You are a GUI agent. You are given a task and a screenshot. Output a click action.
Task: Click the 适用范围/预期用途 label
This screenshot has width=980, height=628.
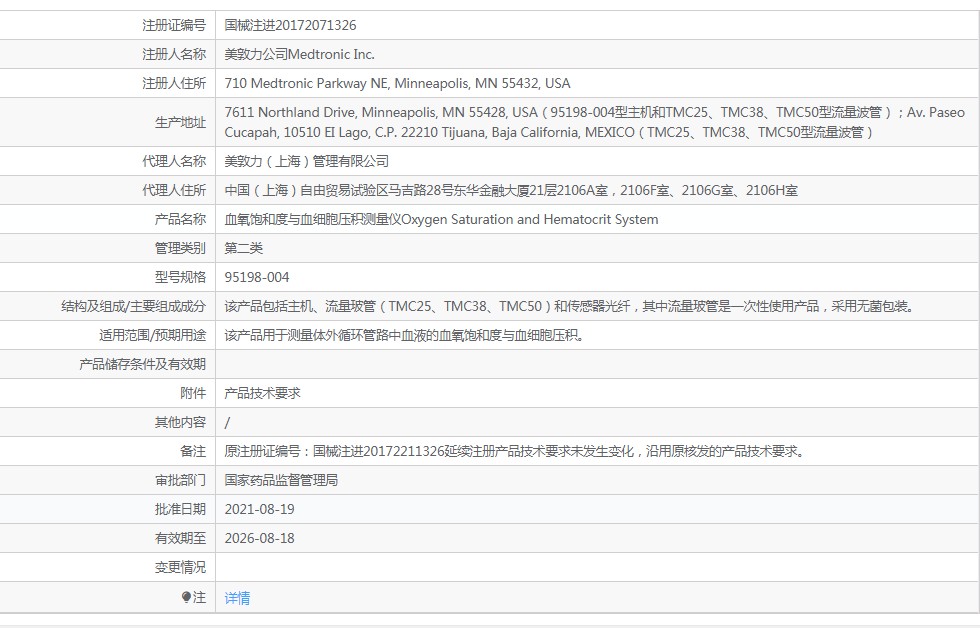click(152, 335)
